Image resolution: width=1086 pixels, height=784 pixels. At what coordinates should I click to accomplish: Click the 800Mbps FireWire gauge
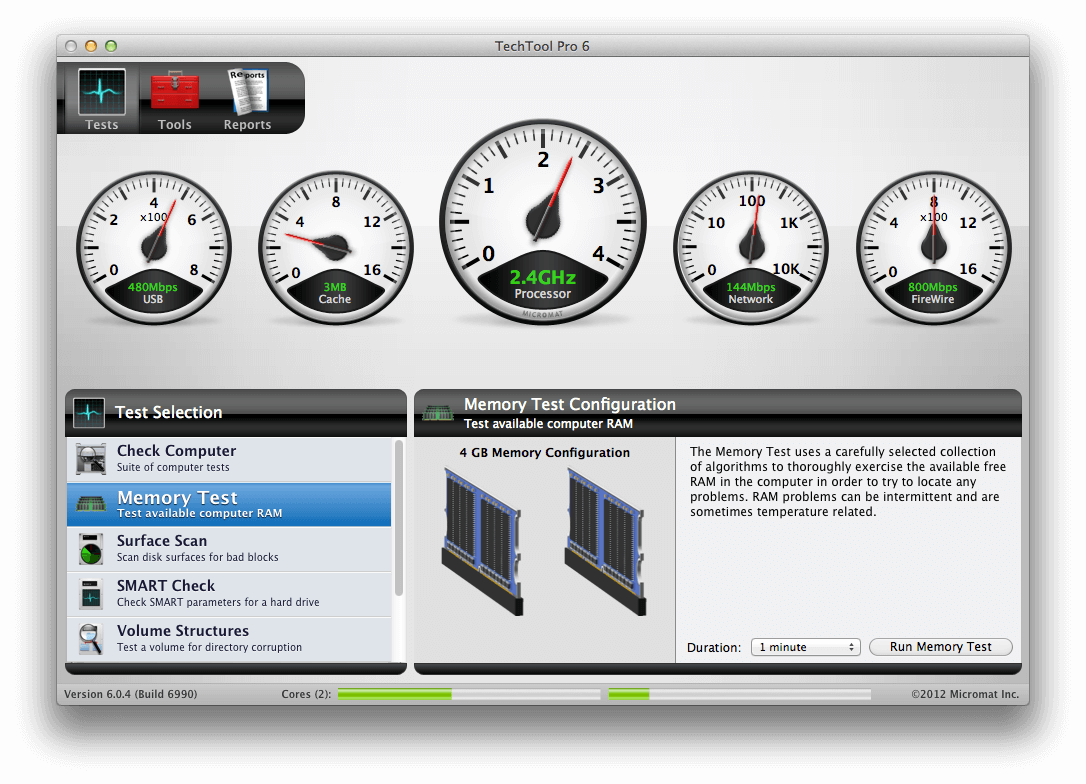click(934, 248)
